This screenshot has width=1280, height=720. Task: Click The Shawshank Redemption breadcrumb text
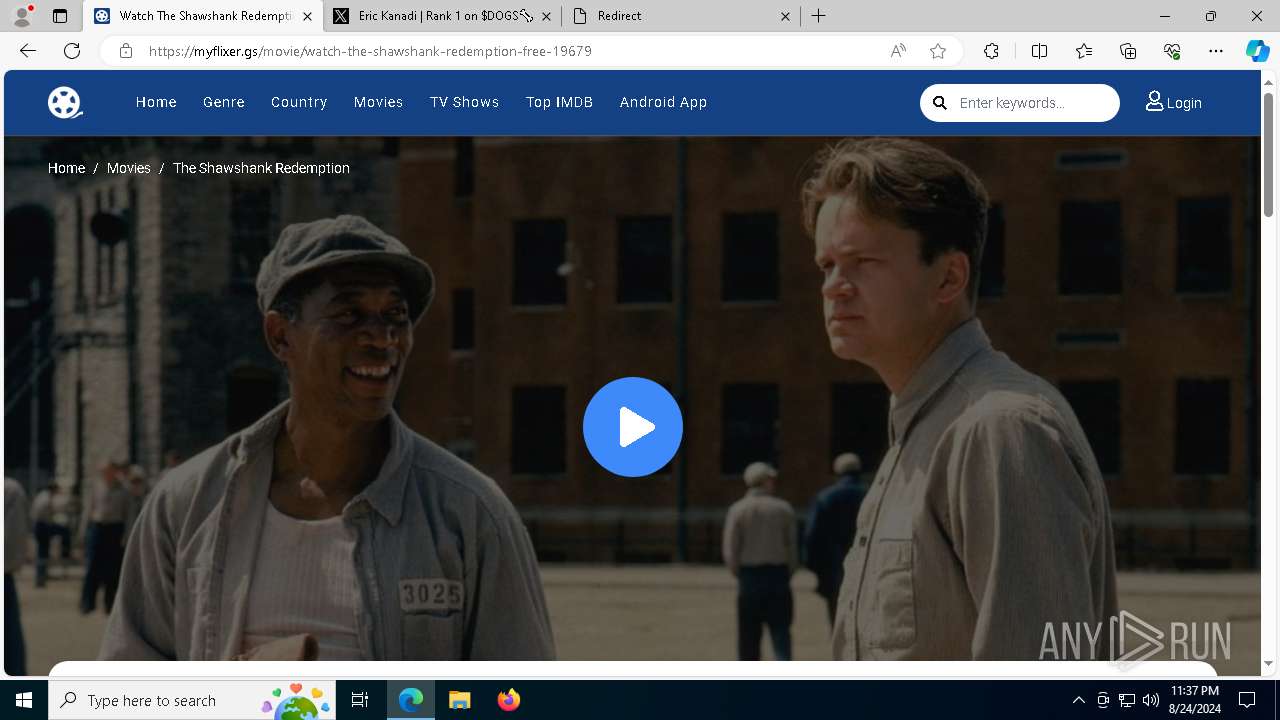[x=261, y=168]
